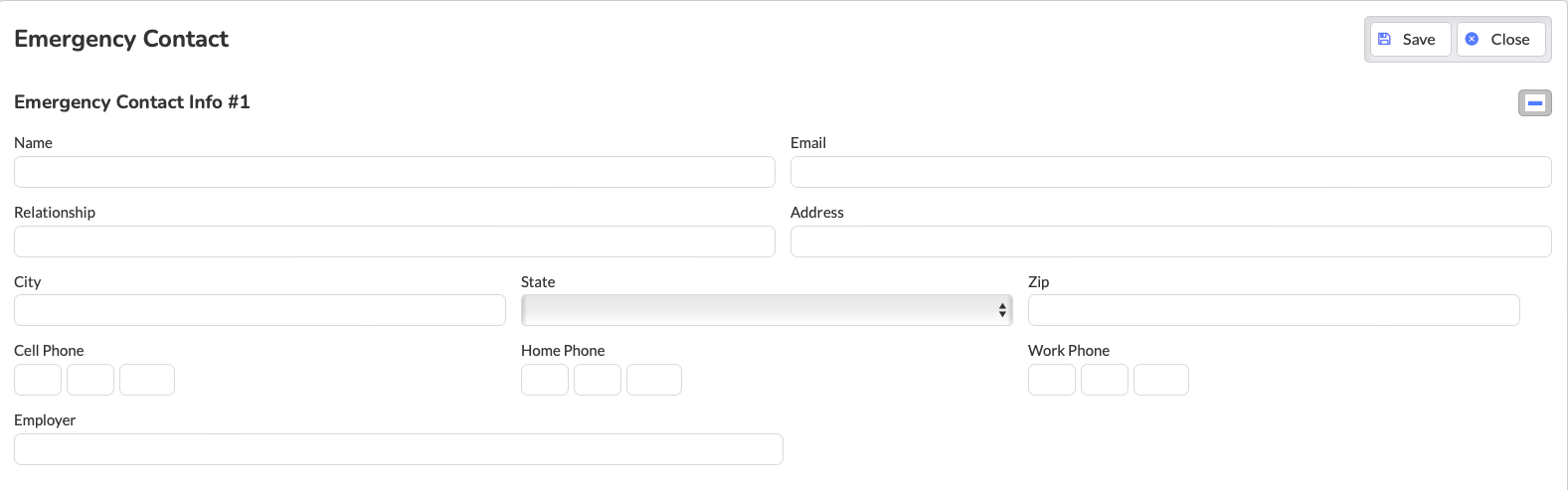
Task: Focus the Name text field
Action: (395, 172)
